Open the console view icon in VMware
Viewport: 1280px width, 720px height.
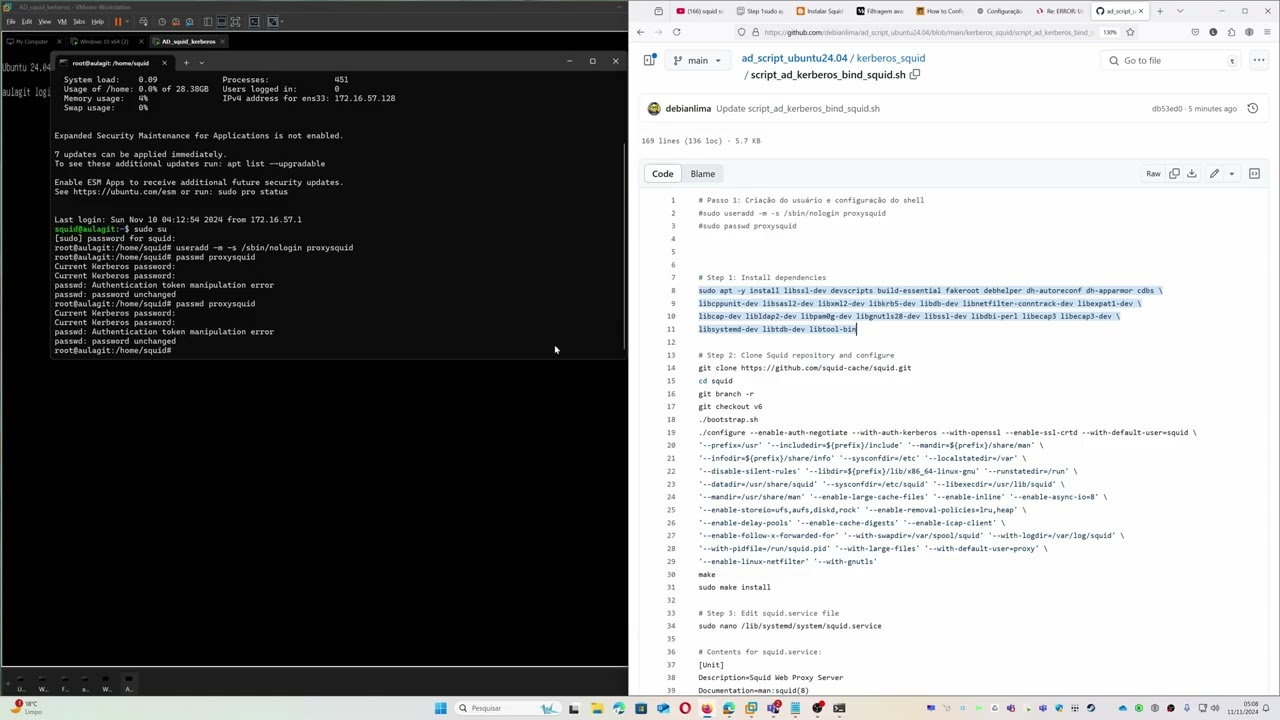coord(255,21)
